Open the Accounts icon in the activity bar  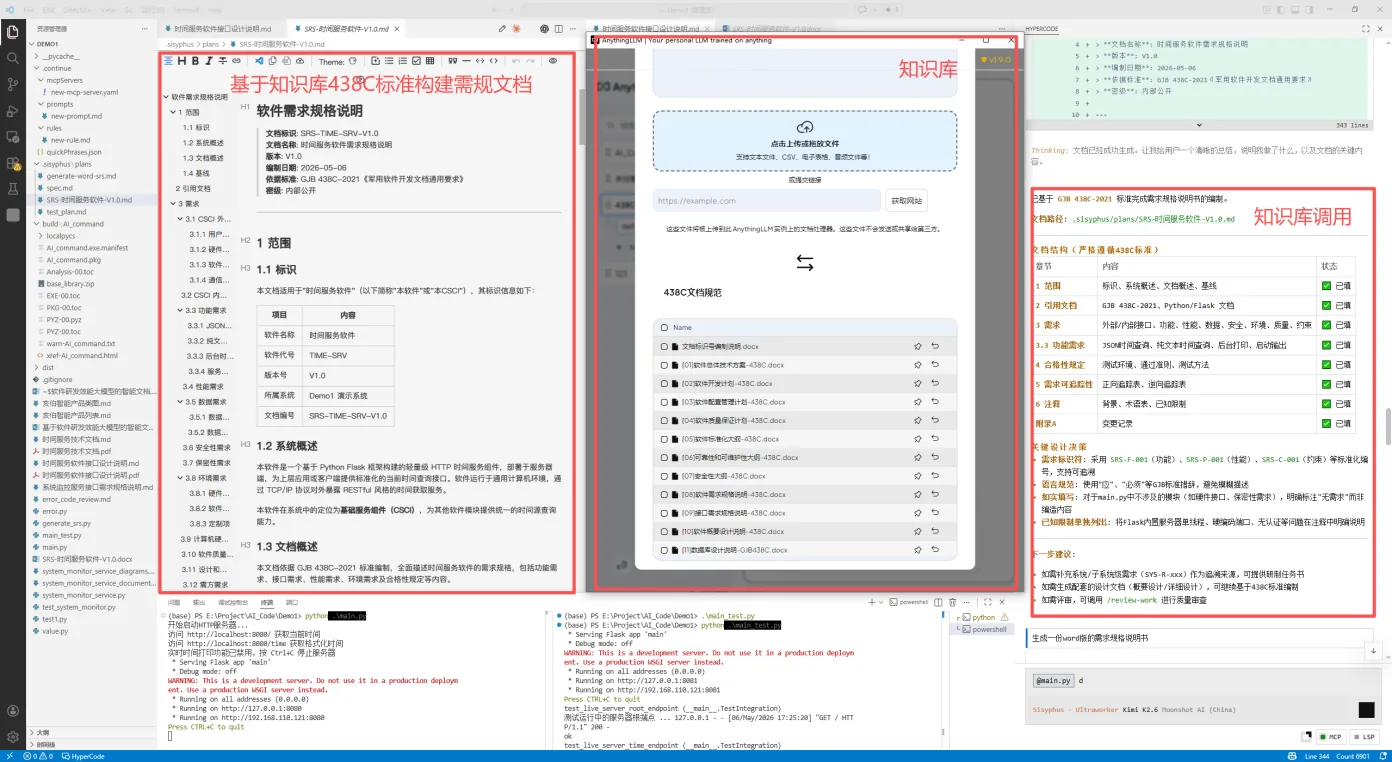click(13, 711)
